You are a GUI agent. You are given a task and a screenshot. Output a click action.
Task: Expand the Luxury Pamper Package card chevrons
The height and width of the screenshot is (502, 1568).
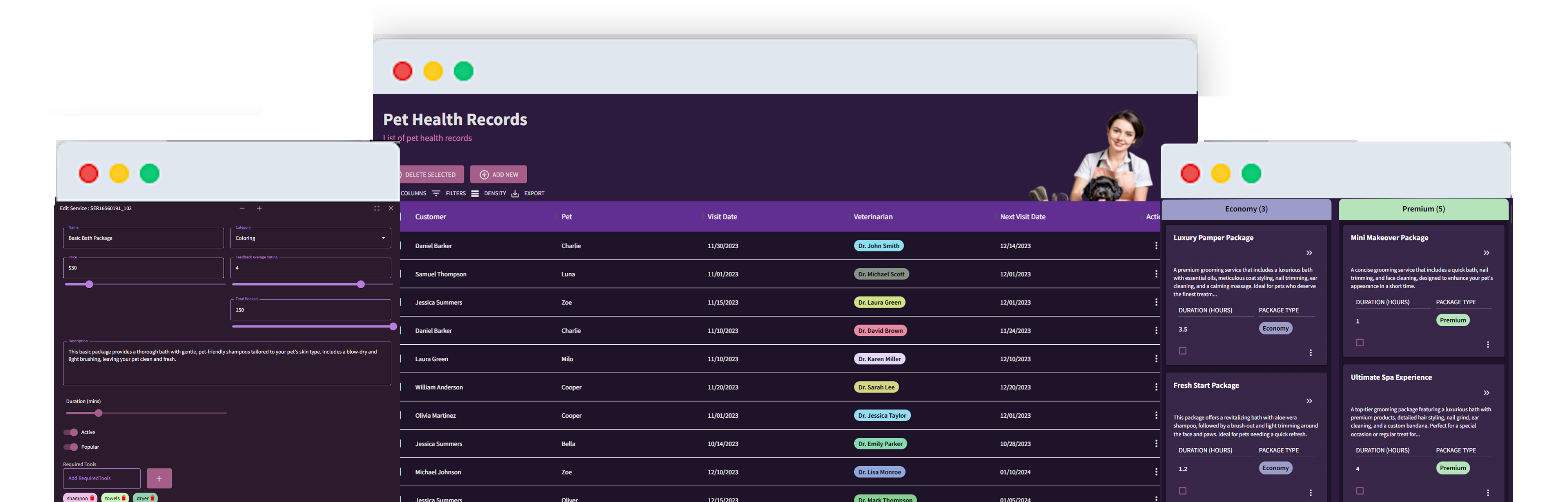pos(1309,253)
